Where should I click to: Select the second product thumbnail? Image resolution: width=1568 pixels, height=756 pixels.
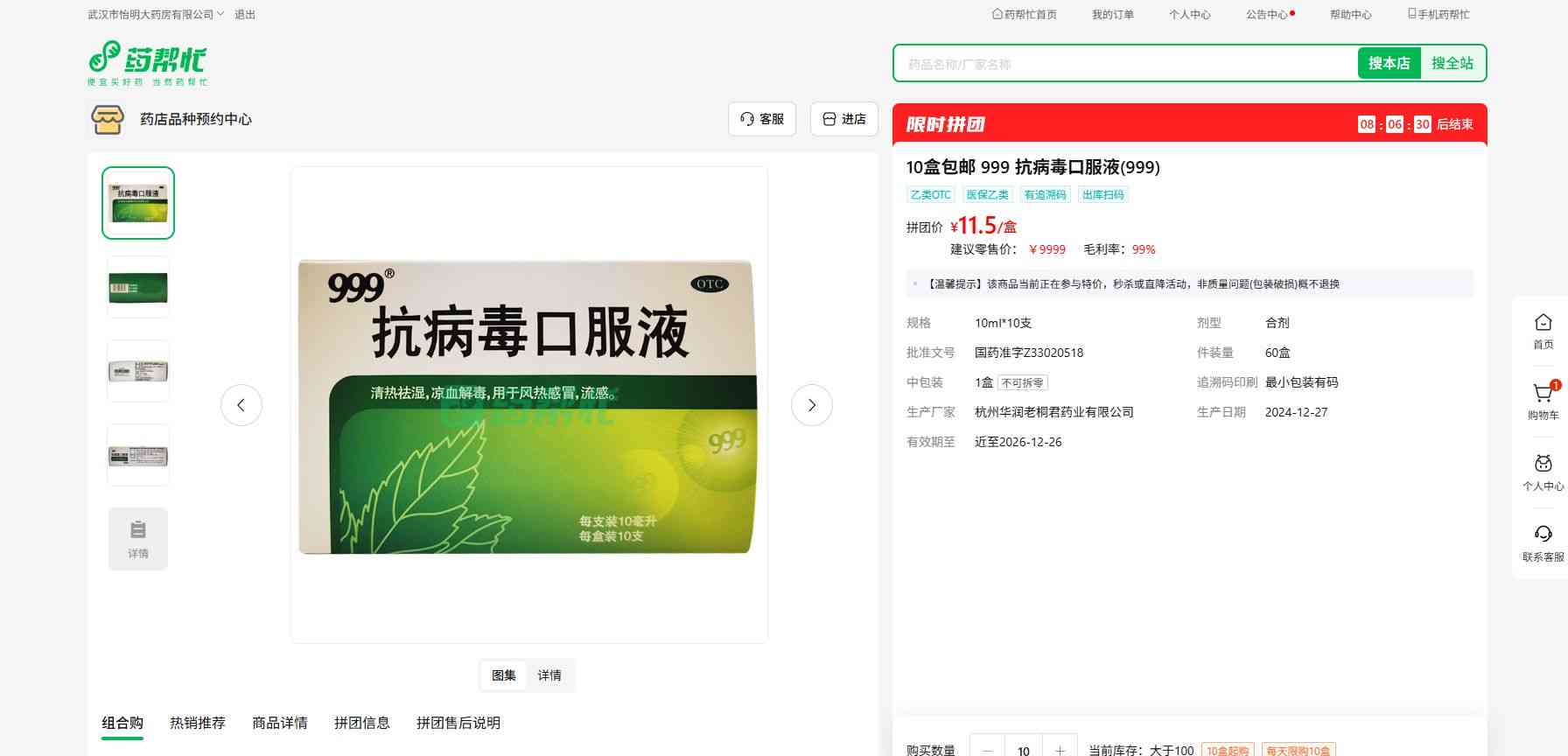[x=138, y=287]
